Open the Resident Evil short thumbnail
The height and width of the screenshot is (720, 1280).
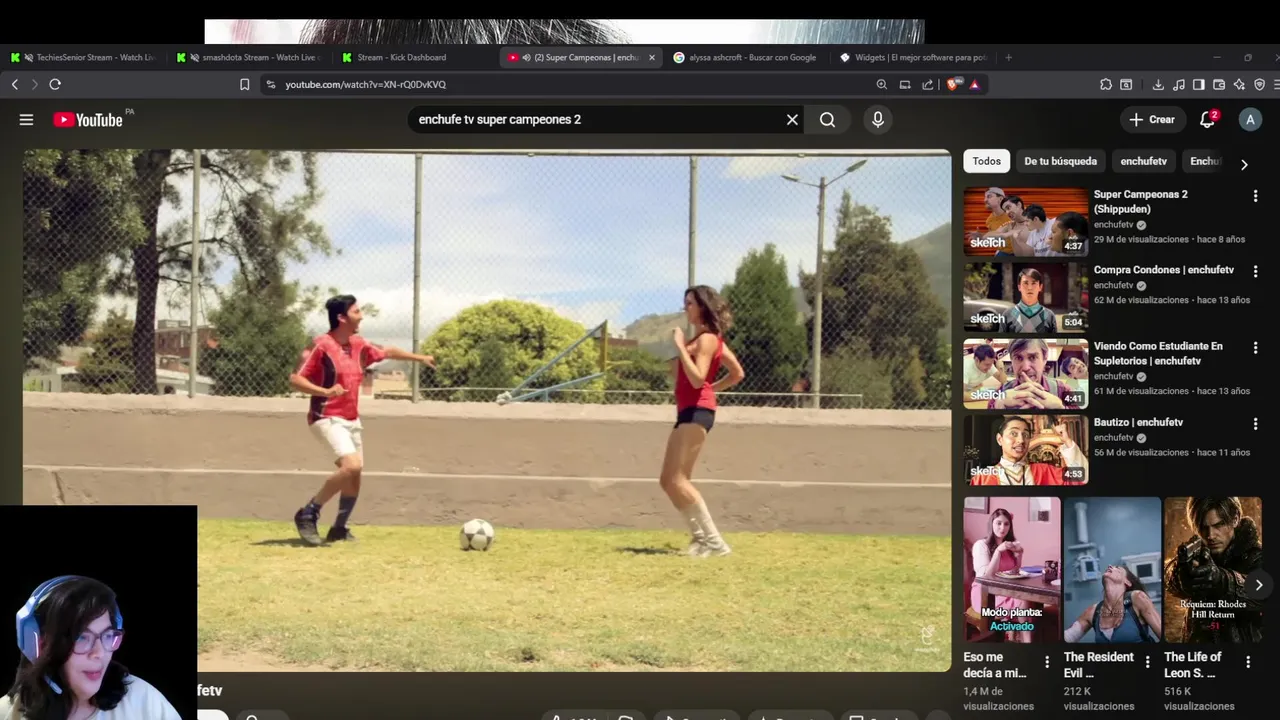(x=1112, y=570)
